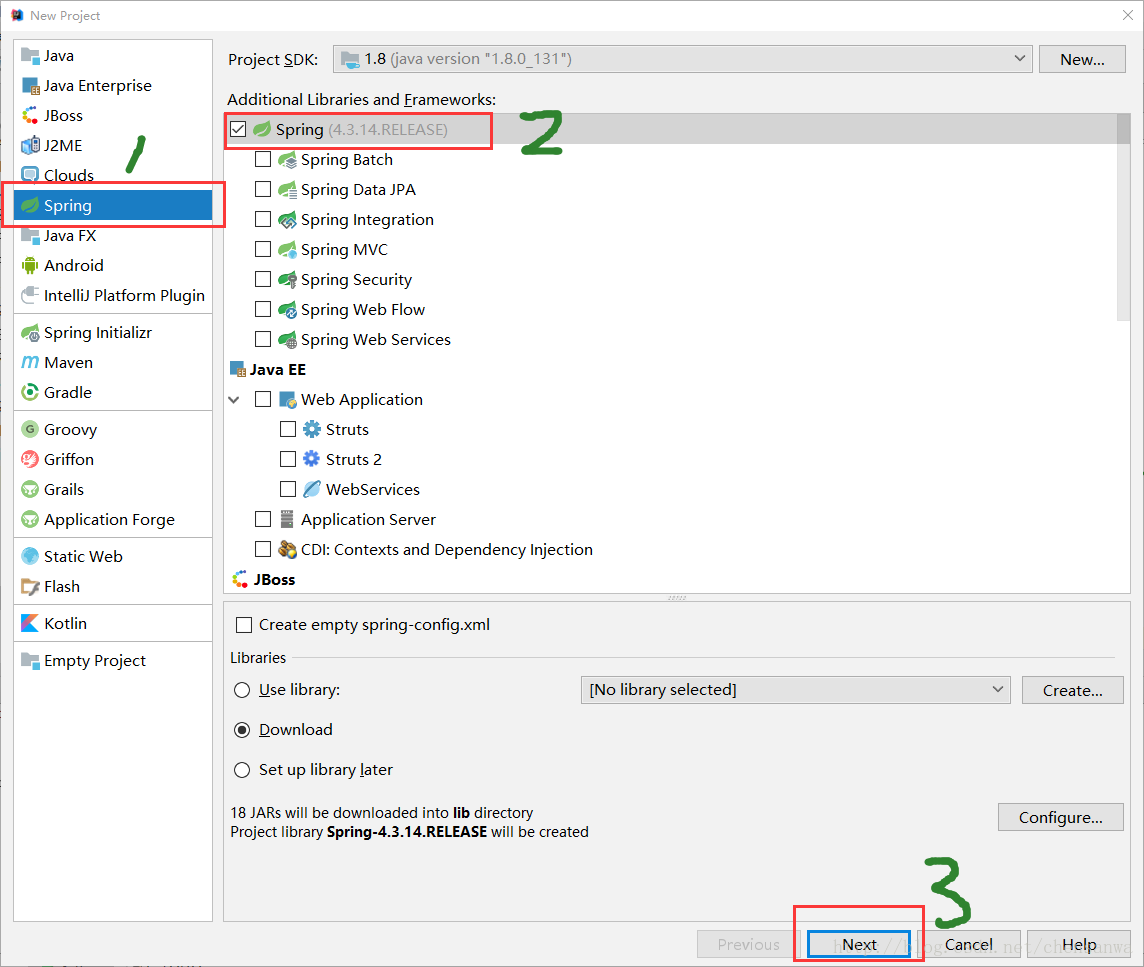
Task: Choose the Java Enterprise icon in sidebar
Action: [30, 85]
